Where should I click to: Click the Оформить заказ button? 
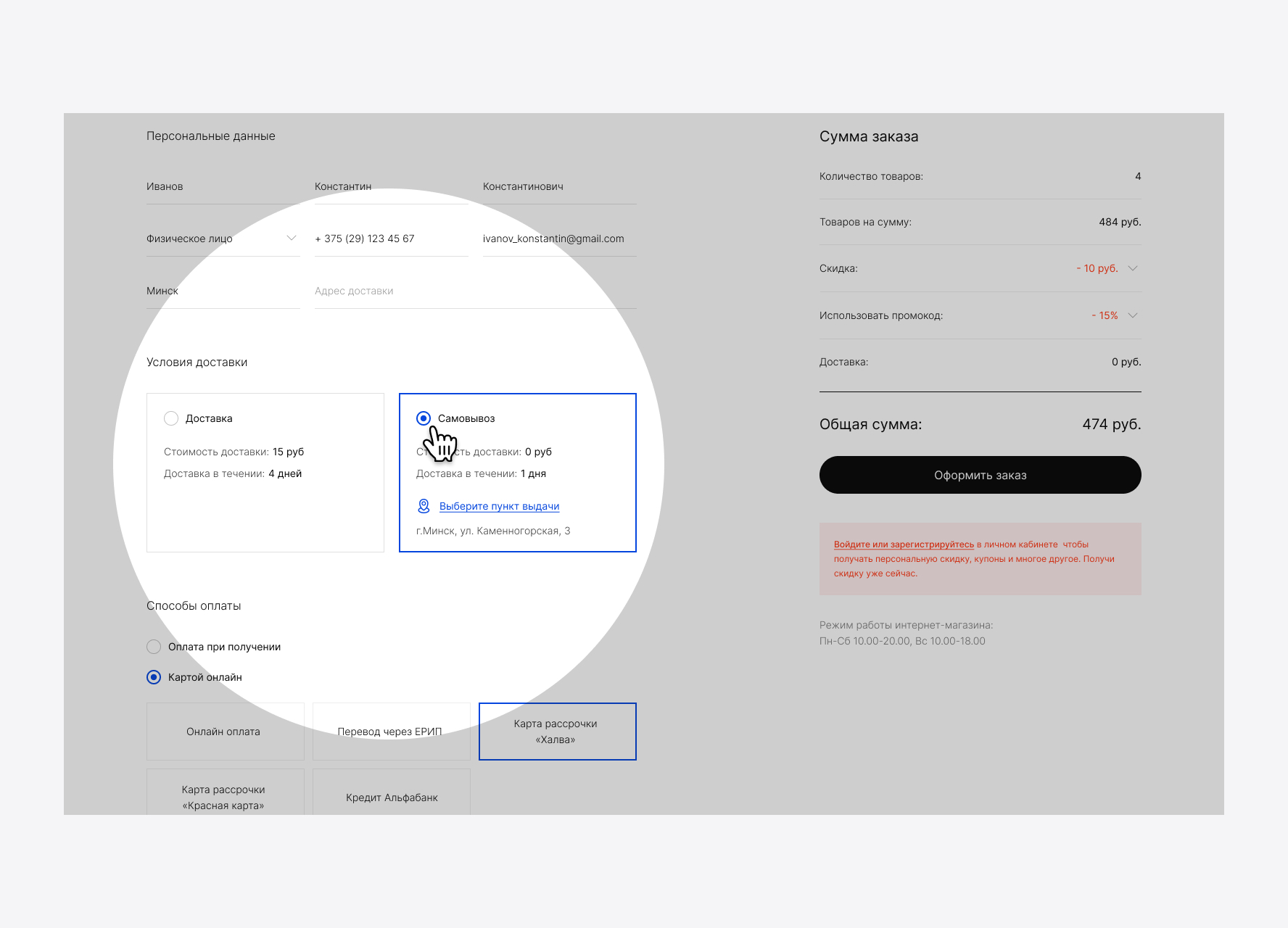coord(980,475)
